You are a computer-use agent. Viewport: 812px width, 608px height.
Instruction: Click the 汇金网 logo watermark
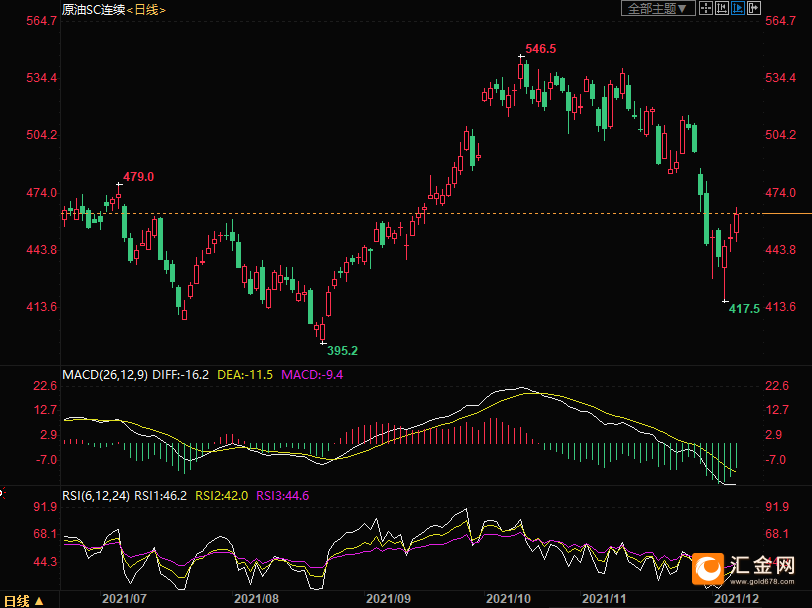(745, 568)
